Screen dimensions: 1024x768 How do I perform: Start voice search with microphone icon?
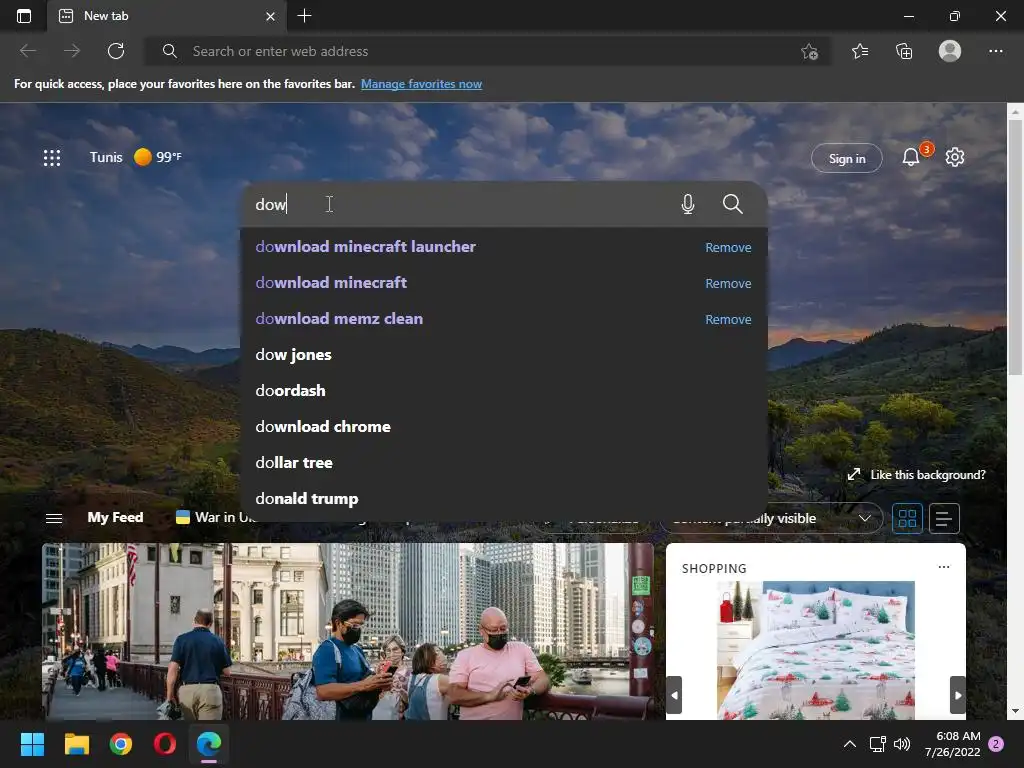pos(688,204)
